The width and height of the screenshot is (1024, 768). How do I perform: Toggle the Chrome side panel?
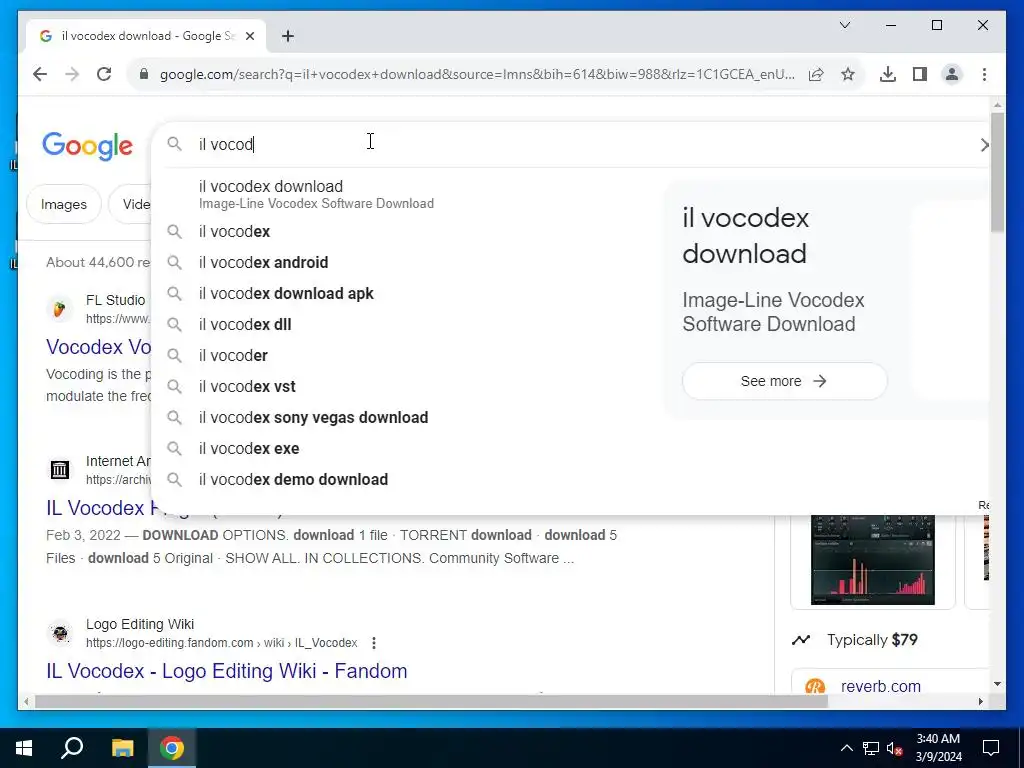coord(920,74)
